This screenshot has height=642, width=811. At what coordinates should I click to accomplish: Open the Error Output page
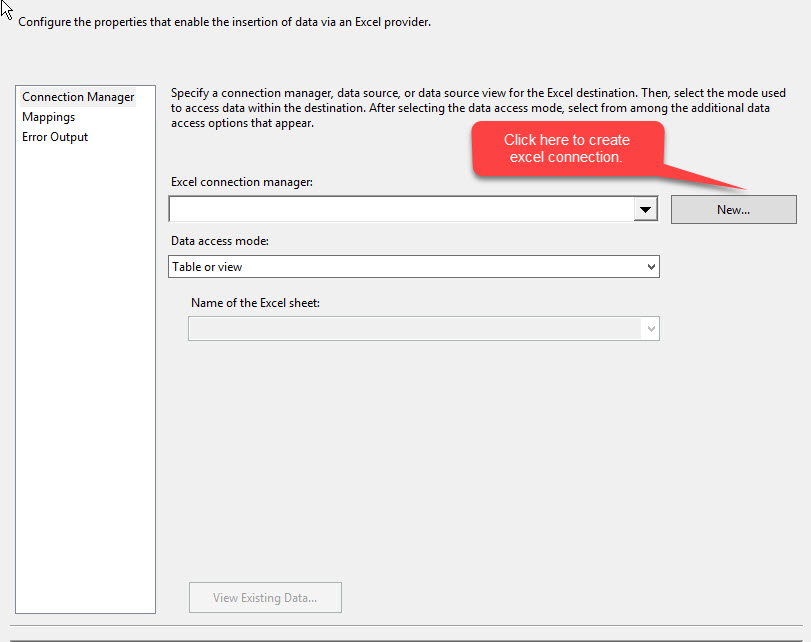[x=55, y=137]
